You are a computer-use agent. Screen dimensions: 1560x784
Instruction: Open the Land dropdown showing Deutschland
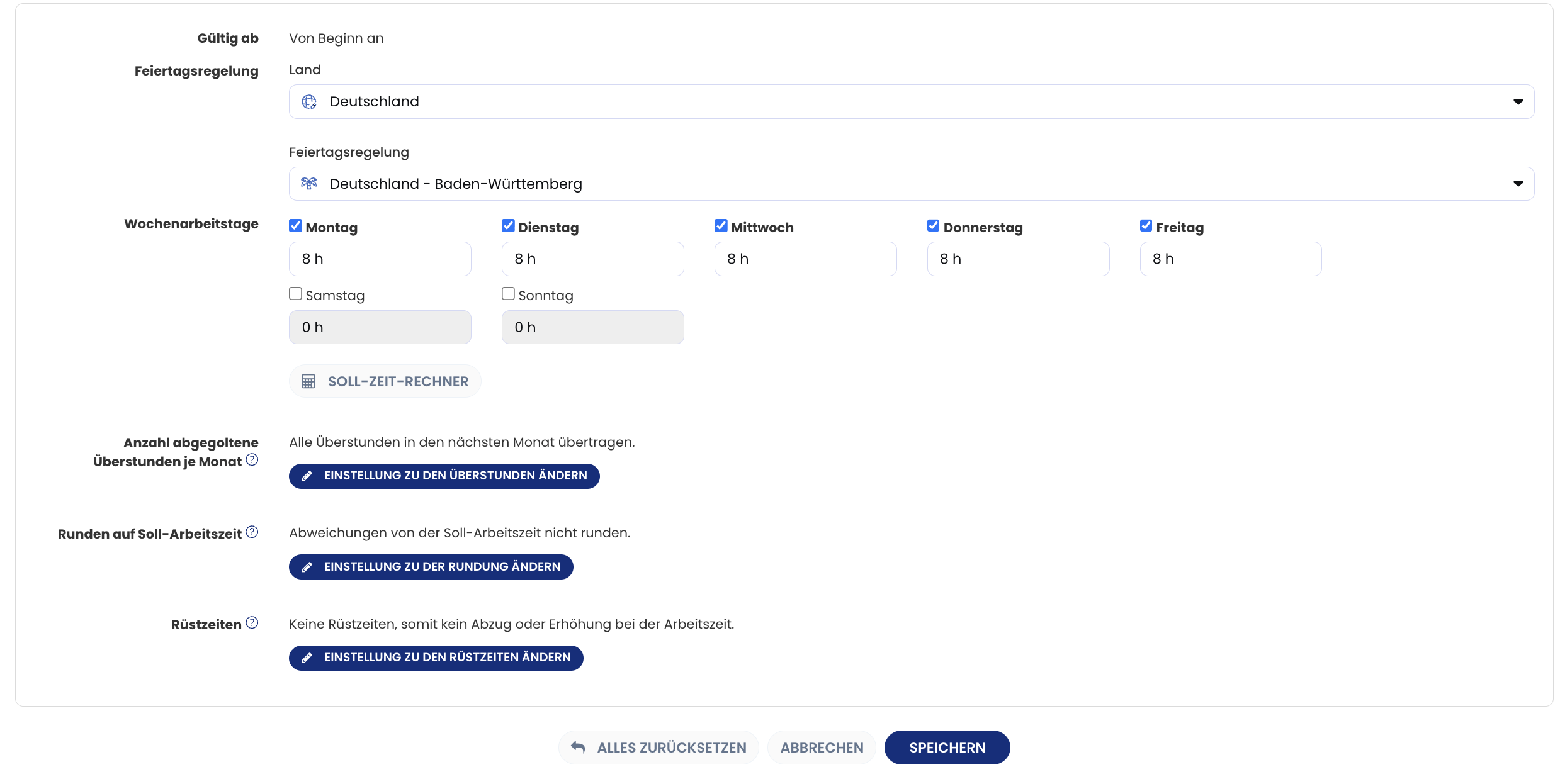tap(911, 102)
